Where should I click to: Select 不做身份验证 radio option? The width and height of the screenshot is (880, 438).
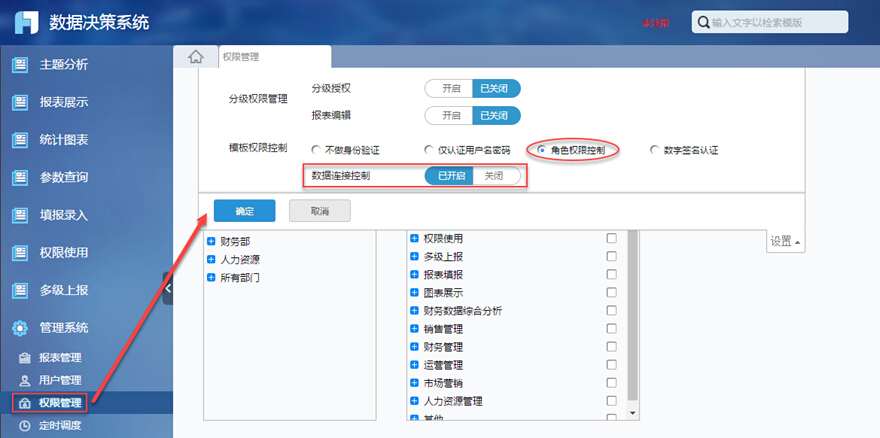[x=315, y=150]
